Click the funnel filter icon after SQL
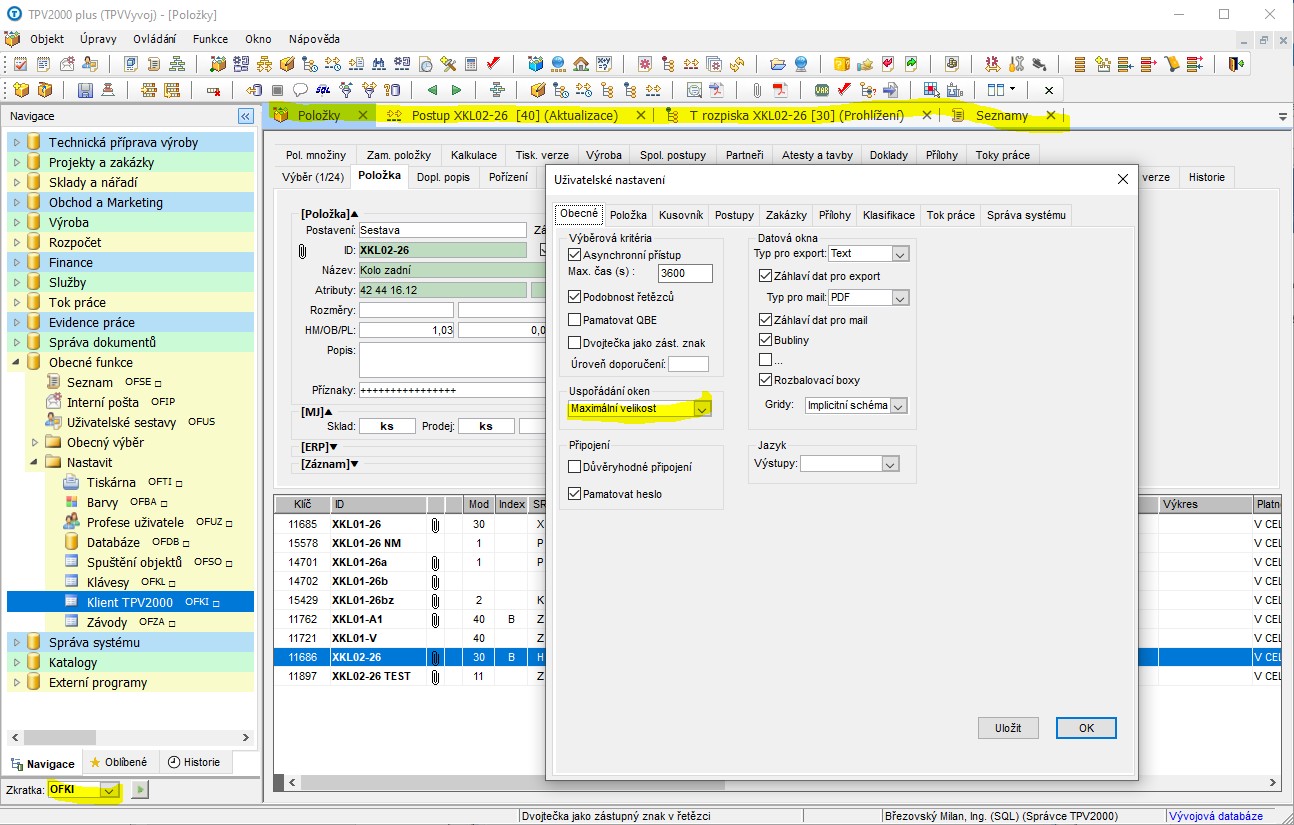The width and height of the screenshot is (1294, 825). coord(345,89)
